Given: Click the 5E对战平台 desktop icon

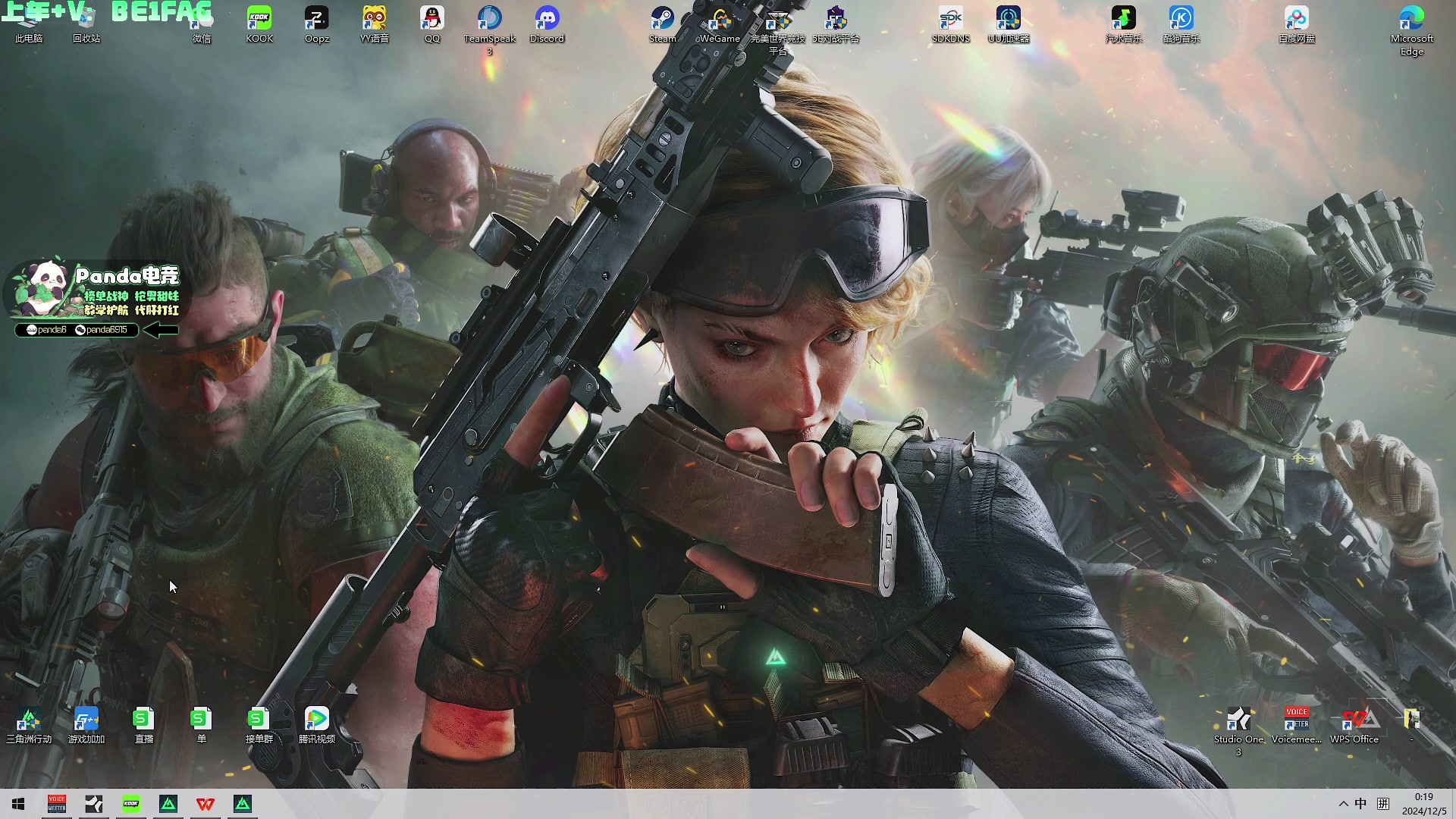Looking at the screenshot, I should 836,24.
